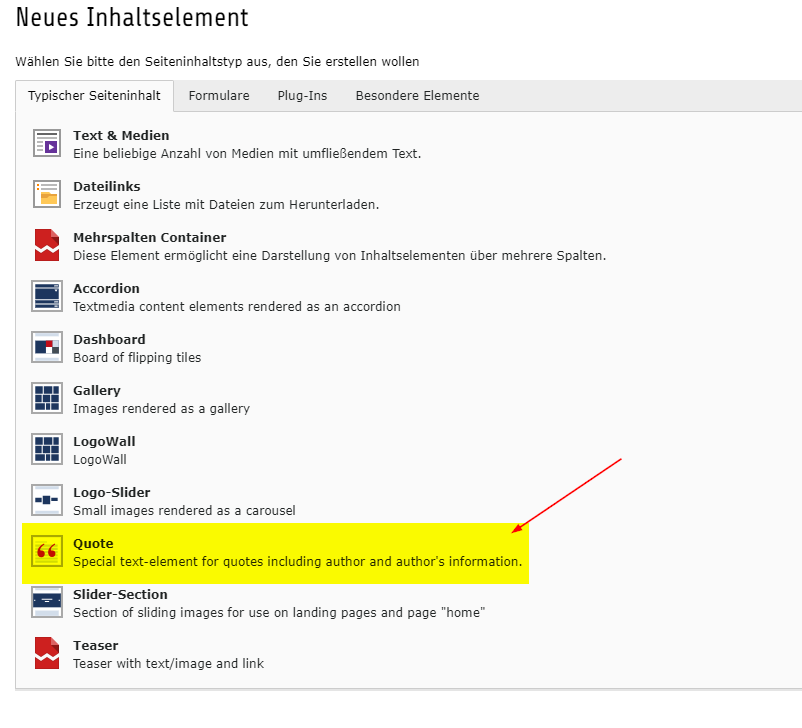Image resolution: width=802 pixels, height=728 pixels.
Task: Choose the Accordion title link
Action: click(x=106, y=289)
